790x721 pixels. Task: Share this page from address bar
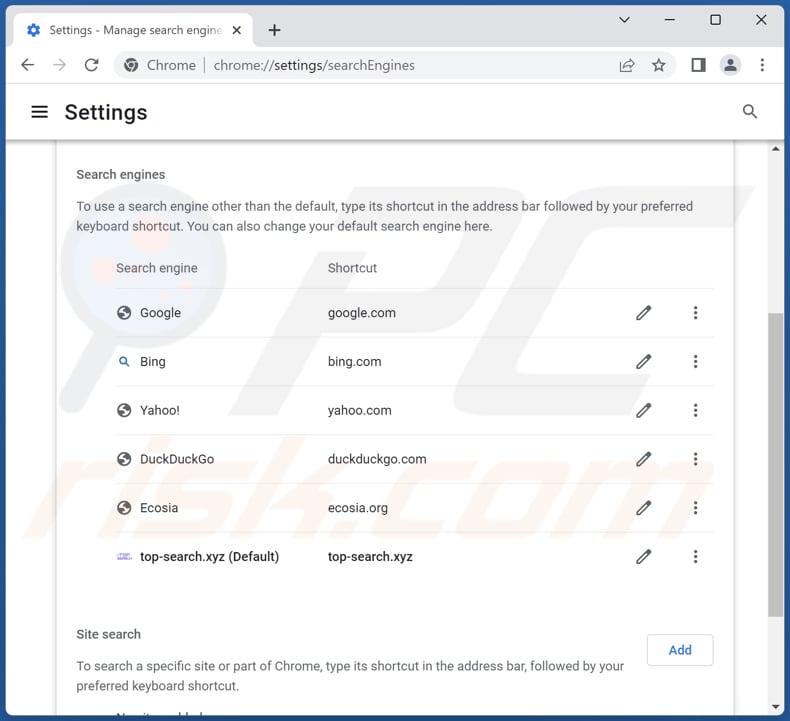click(x=627, y=65)
